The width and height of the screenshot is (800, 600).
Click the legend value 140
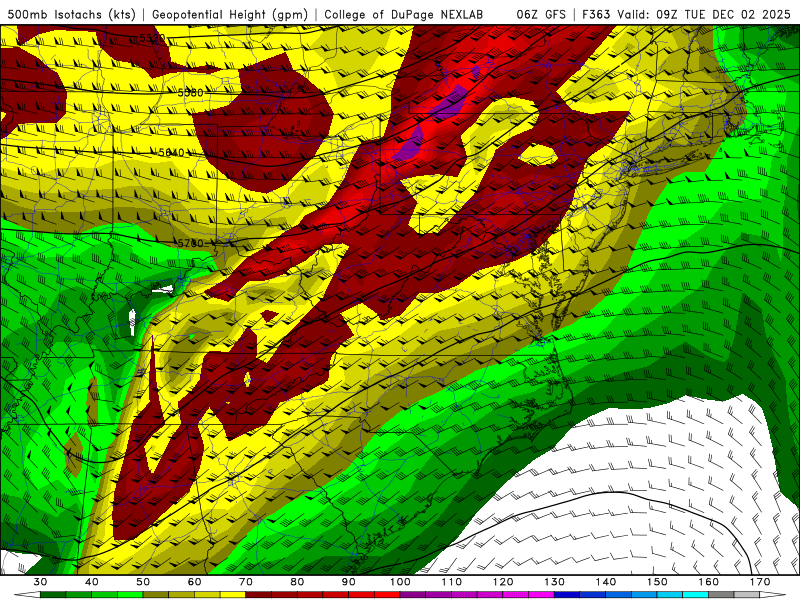[x=606, y=582]
